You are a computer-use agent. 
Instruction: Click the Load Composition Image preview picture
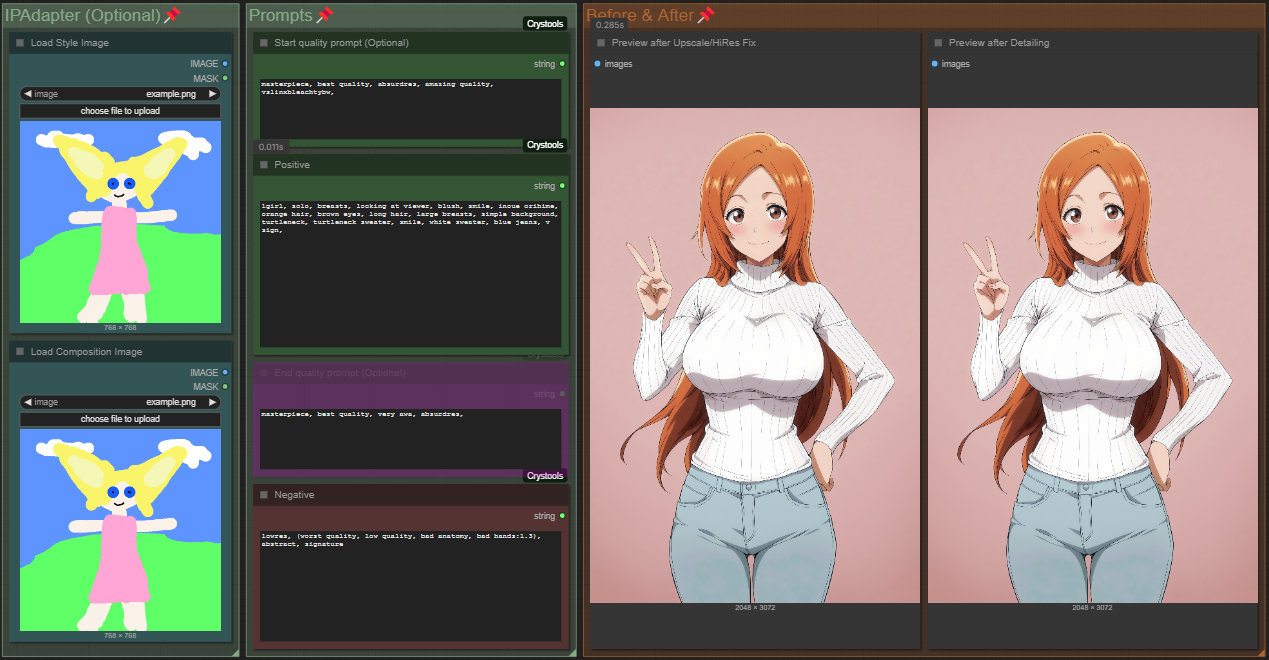click(120, 530)
